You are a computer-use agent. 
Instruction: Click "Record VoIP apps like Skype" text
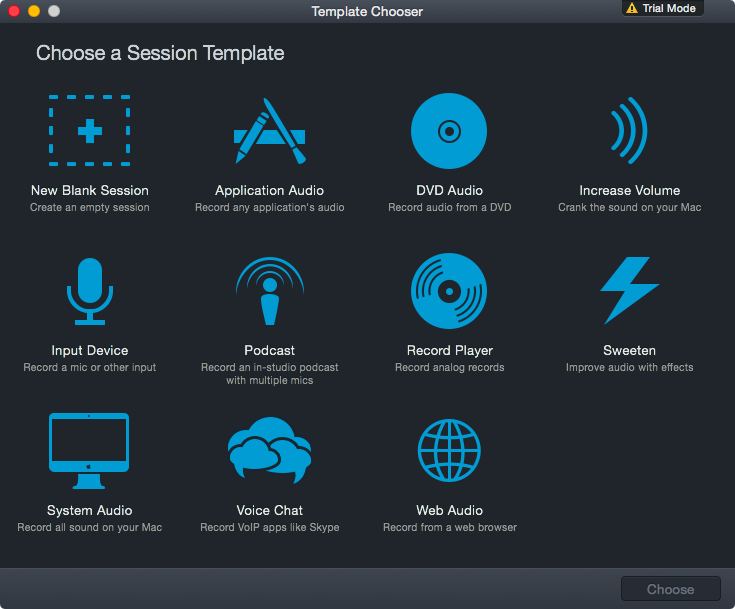point(270,527)
